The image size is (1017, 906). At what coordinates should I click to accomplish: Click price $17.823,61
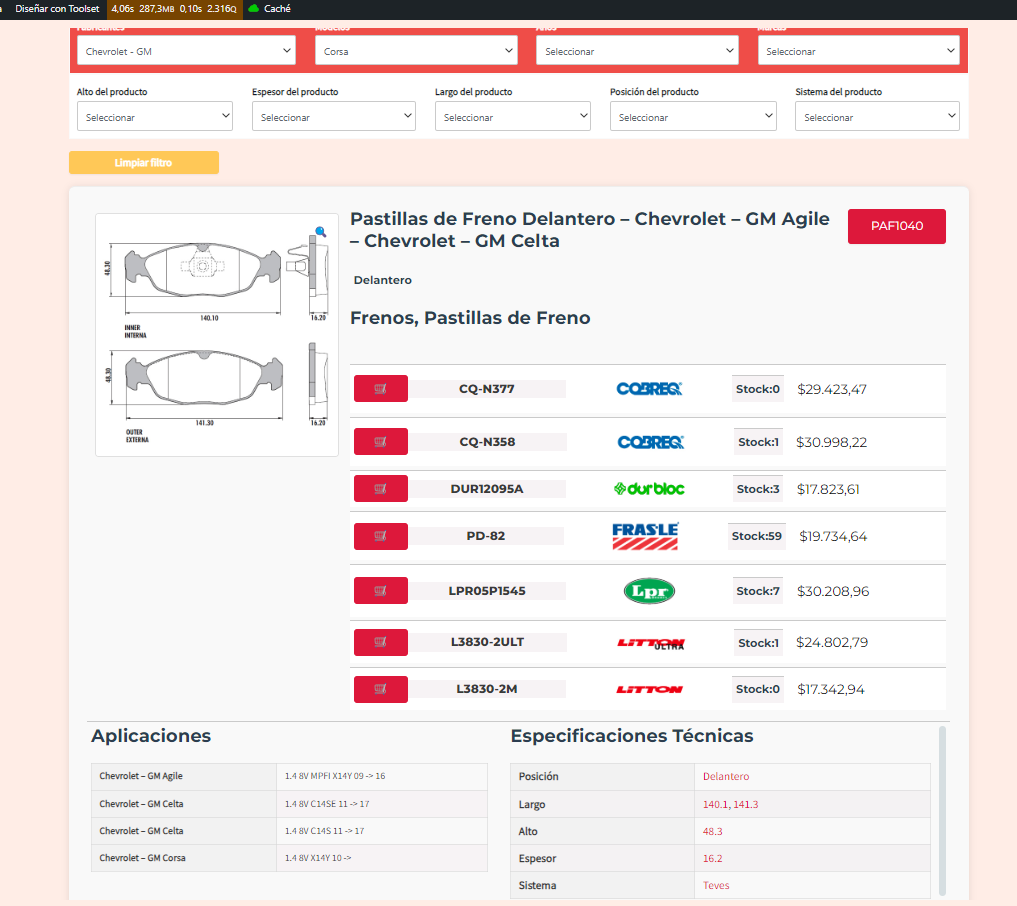point(828,489)
